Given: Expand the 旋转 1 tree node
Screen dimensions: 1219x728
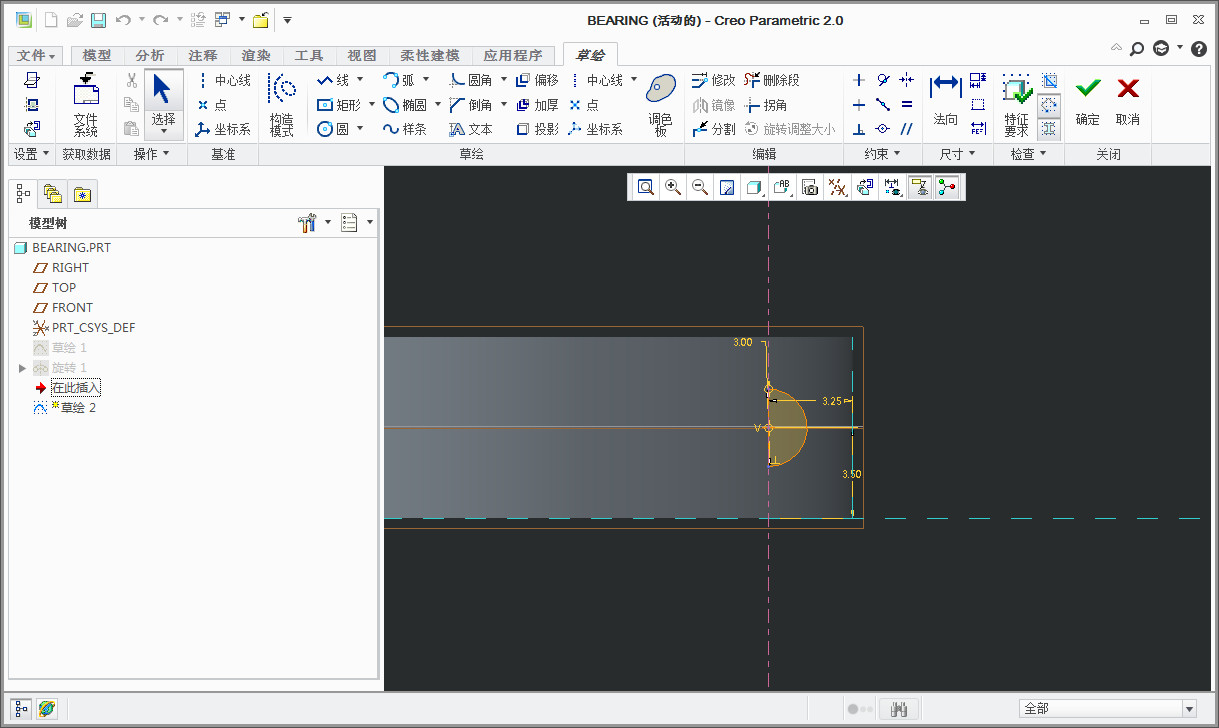Looking at the screenshot, I should (23, 368).
